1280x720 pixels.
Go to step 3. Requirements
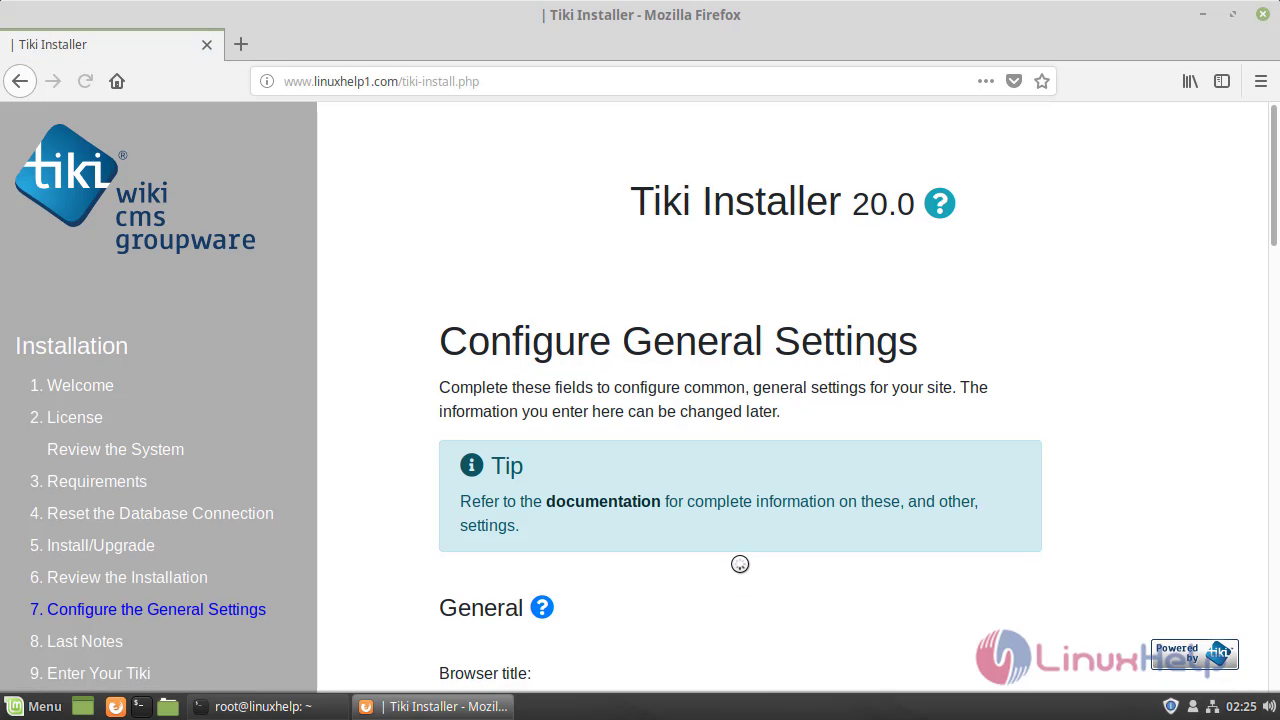[x=88, y=481]
